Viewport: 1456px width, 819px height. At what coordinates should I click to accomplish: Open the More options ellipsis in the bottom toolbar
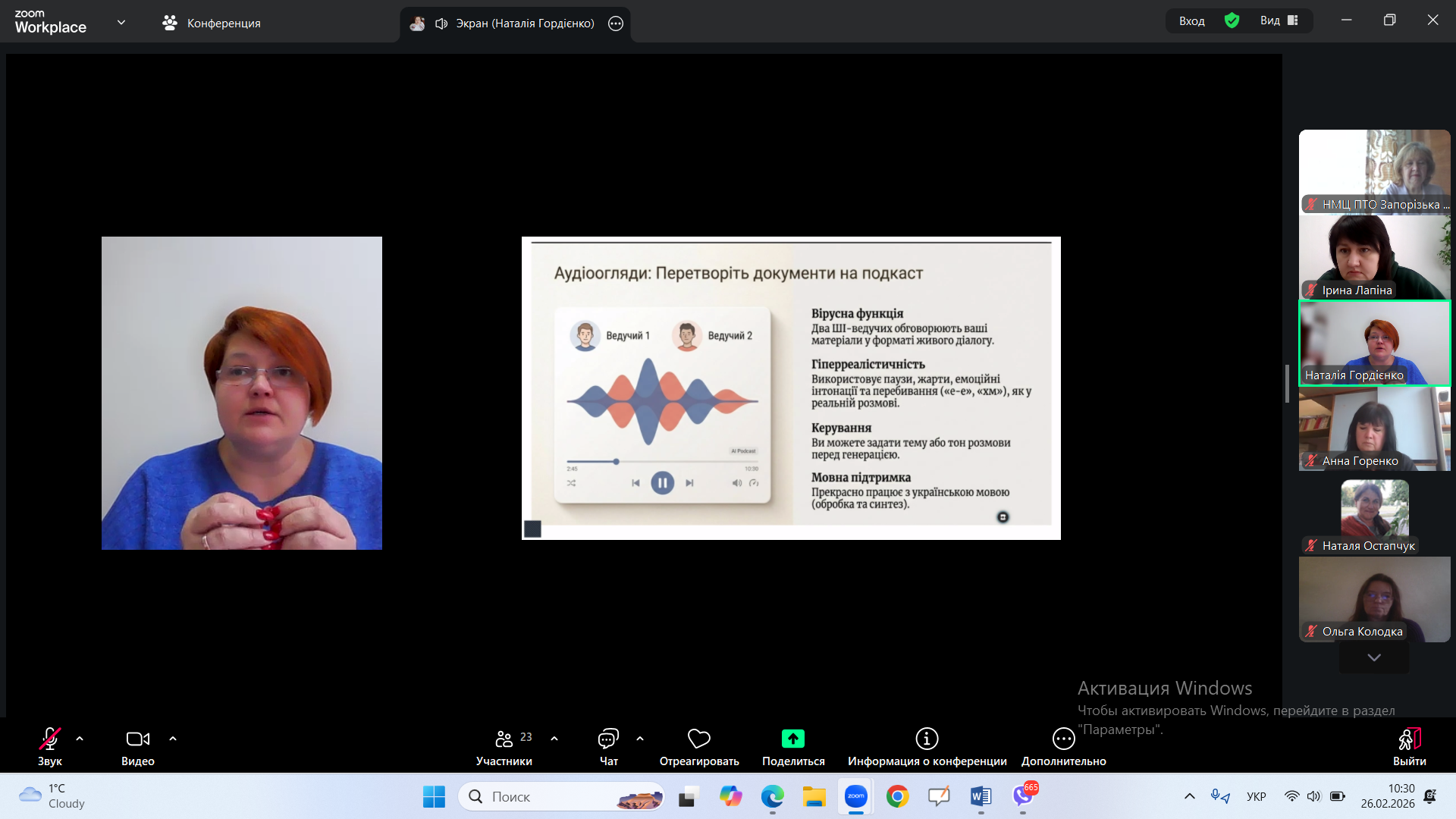point(1063,739)
